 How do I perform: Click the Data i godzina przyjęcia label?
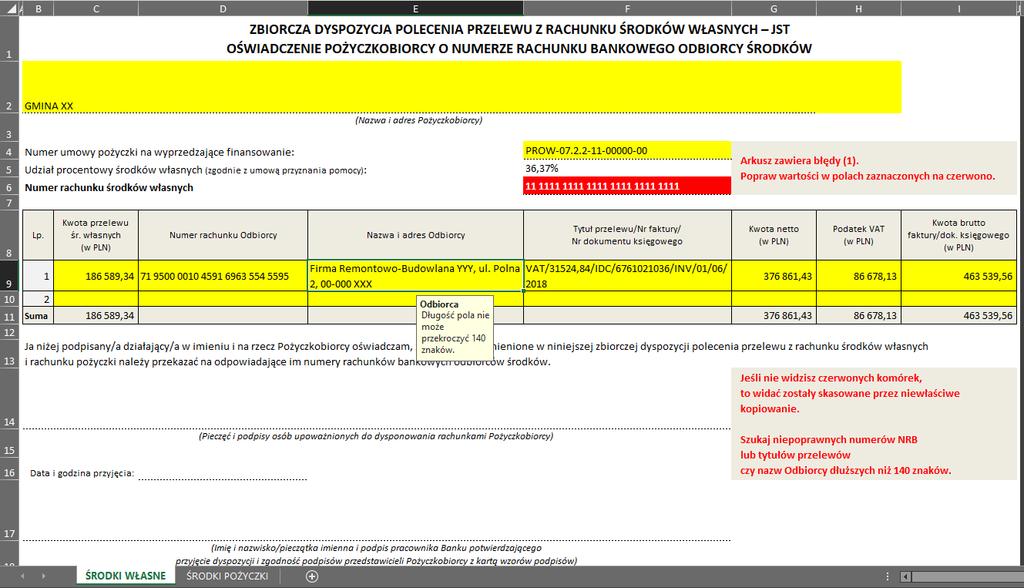point(82,473)
